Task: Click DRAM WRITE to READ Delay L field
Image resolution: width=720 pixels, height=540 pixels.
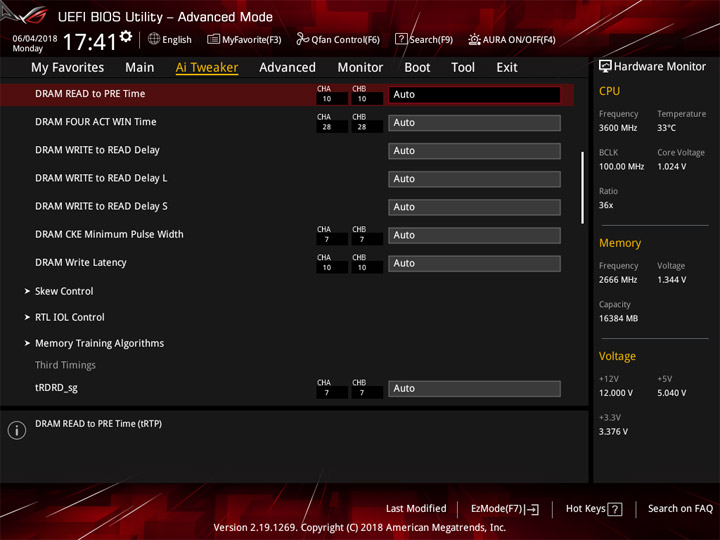Action: pos(474,179)
